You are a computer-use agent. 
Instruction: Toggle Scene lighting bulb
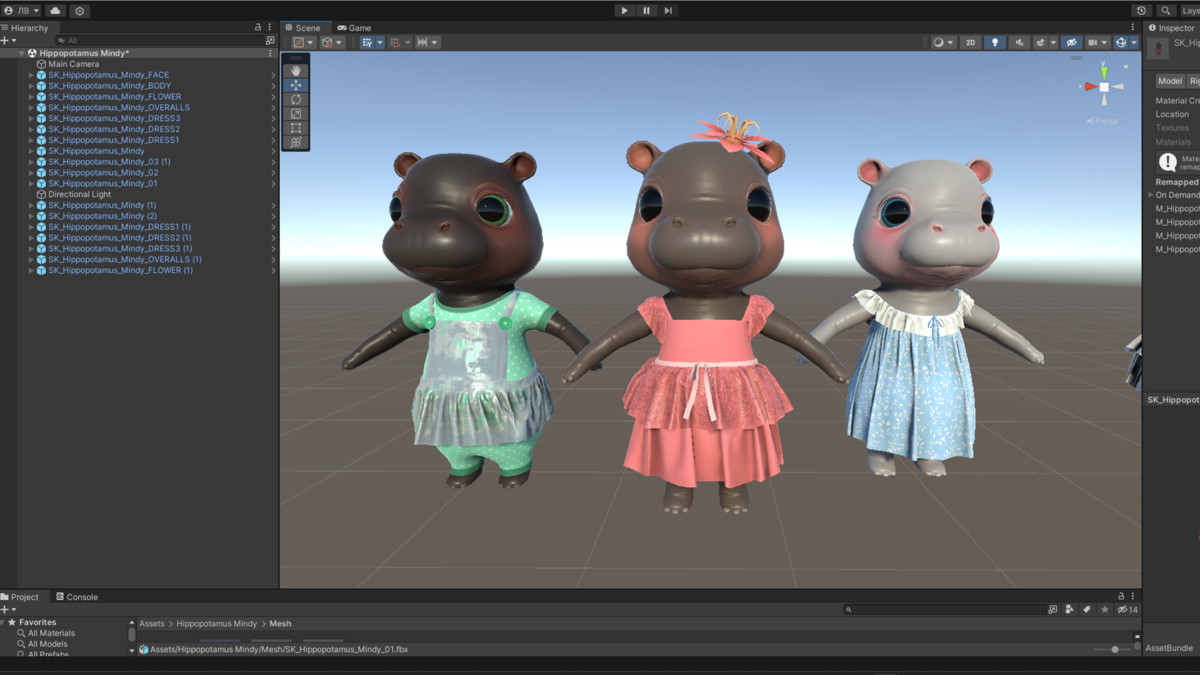[994, 43]
